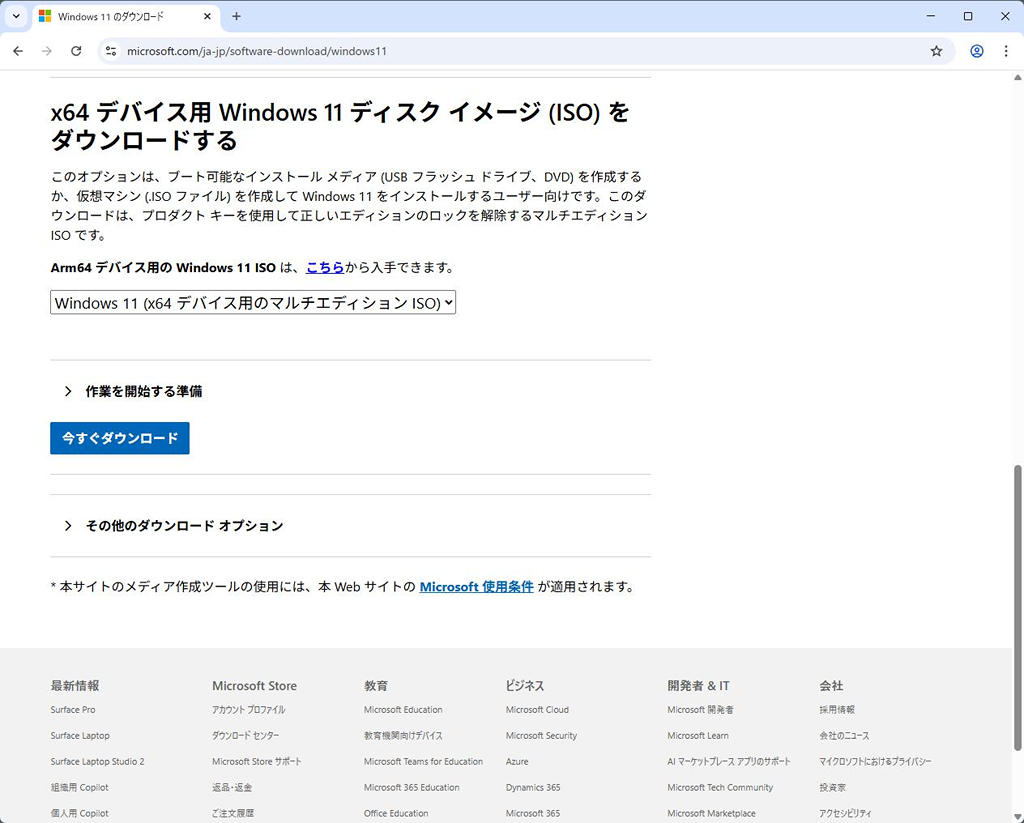Reload the page with the refresh icon

76,51
